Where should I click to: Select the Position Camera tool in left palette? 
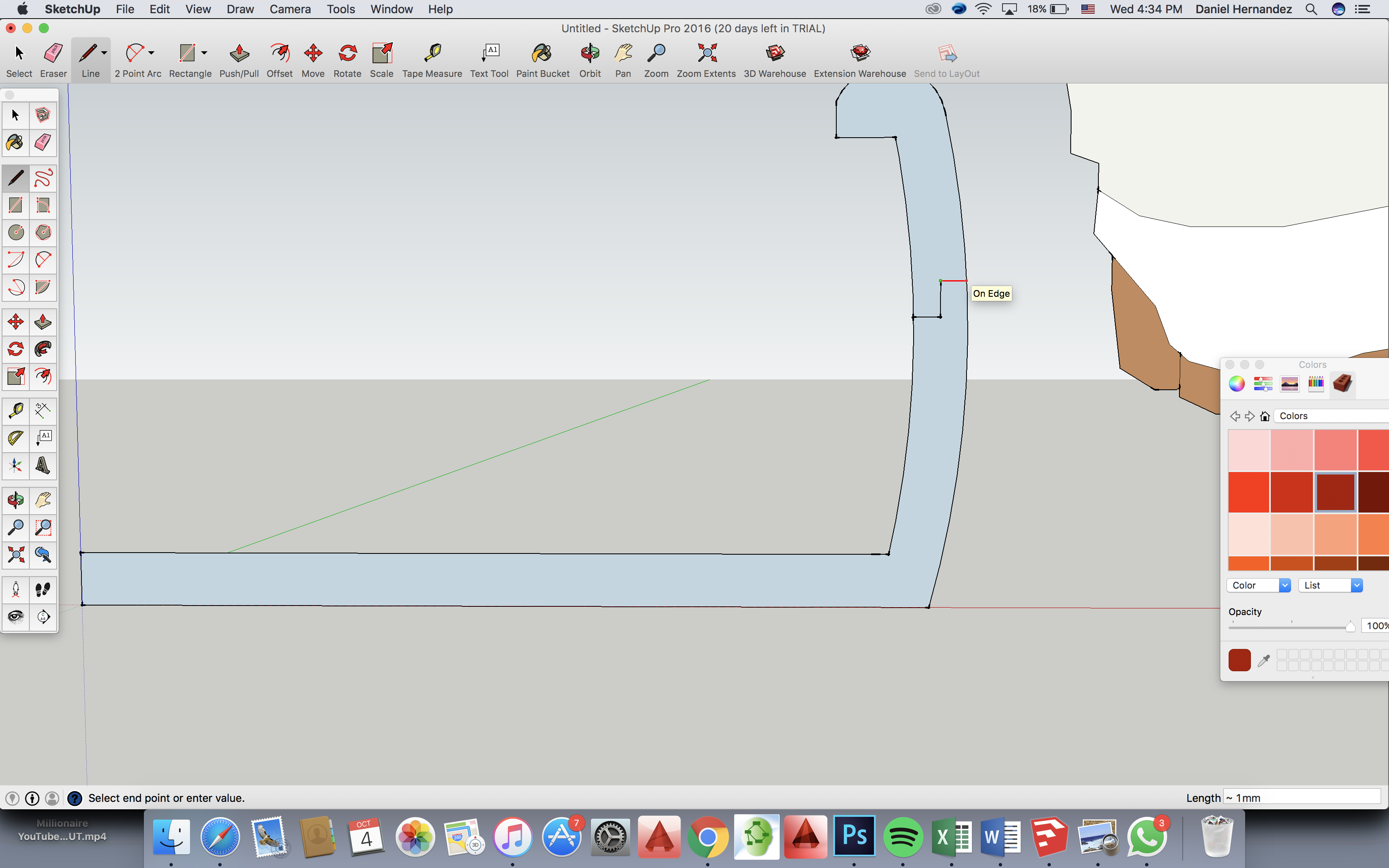pyautogui.click(x=16, y=589)
